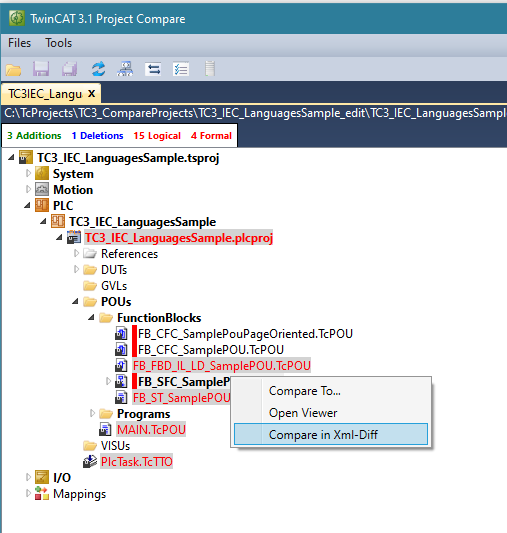Expand the Motion node
The image size is (507, 533).
click(28, 189)
